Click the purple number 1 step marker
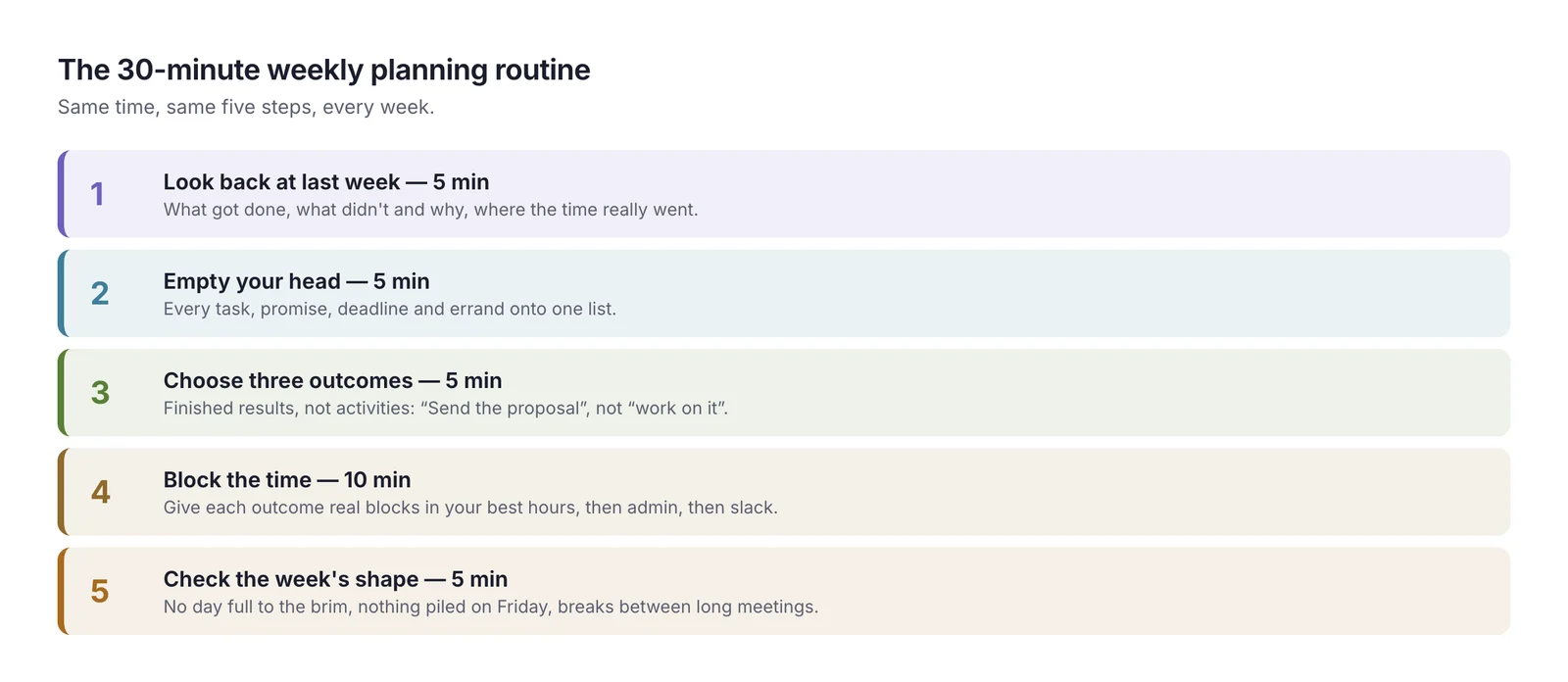1568x682 pixels. tap(97, 194)
